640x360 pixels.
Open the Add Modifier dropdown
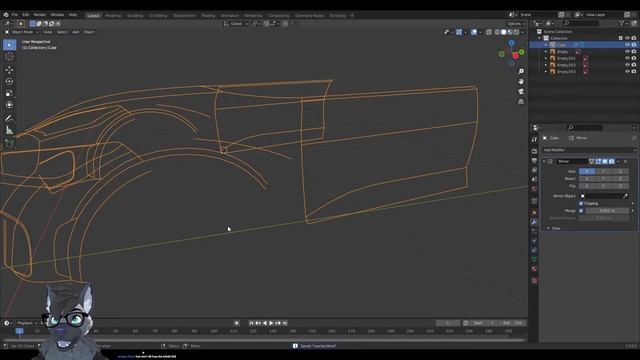click(x=589, y=150)
